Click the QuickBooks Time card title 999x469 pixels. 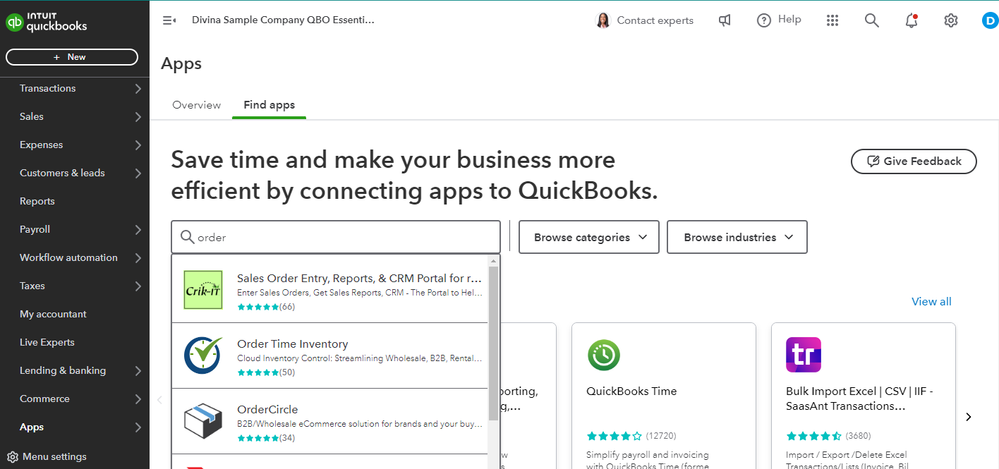click(631, 391)
